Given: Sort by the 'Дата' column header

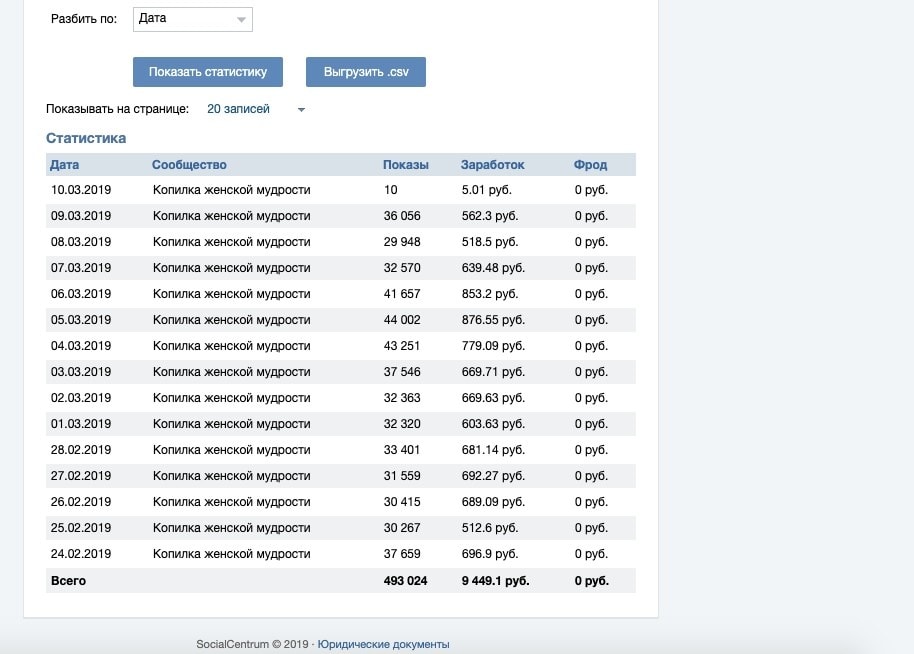Looking at the screenshot, I should (x=65, y=165).
